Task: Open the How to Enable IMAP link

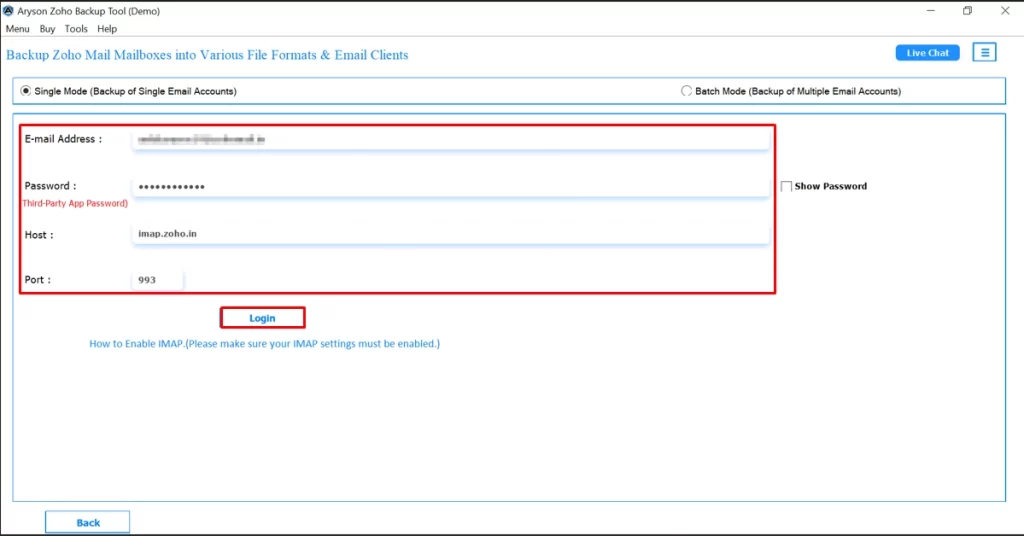Action: point(264,343)
